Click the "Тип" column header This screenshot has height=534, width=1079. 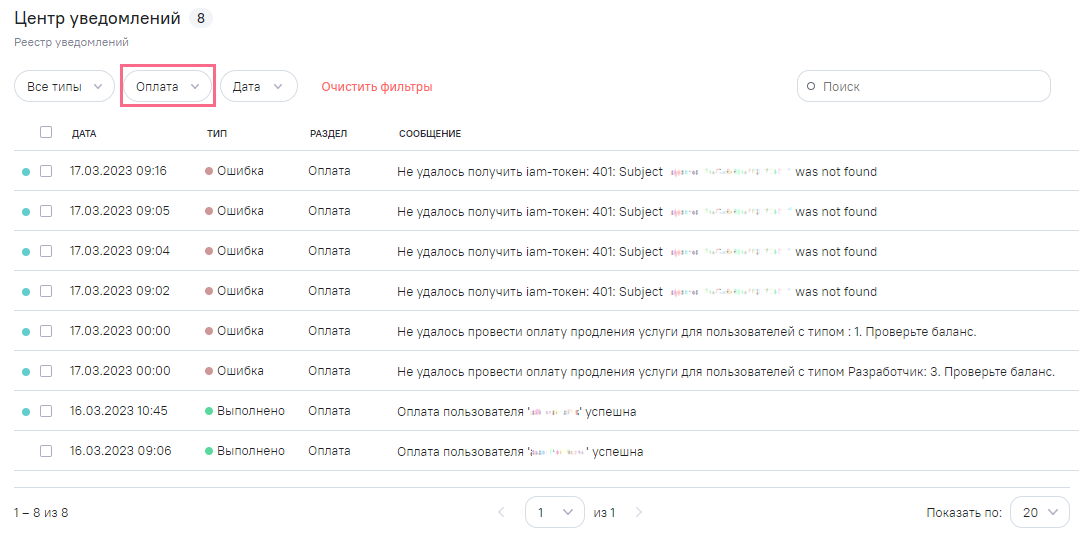(x=217, y=134)
